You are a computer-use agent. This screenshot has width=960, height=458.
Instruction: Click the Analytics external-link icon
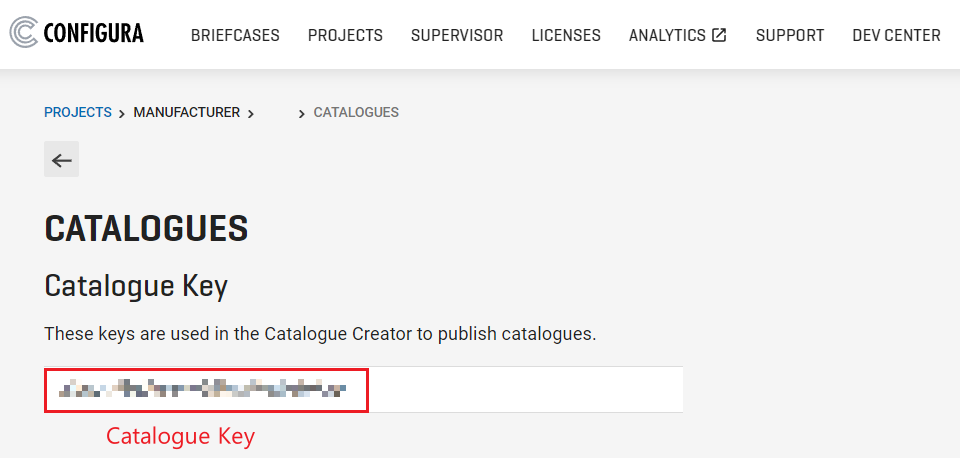[719, 35]
